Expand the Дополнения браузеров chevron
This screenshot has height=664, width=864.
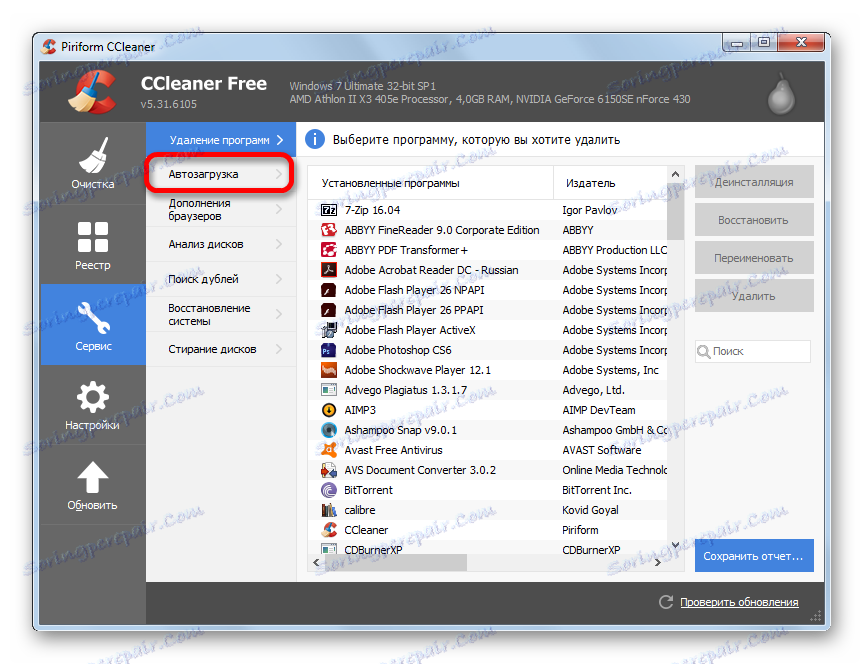pyautogui.click(x=279, y=209)
